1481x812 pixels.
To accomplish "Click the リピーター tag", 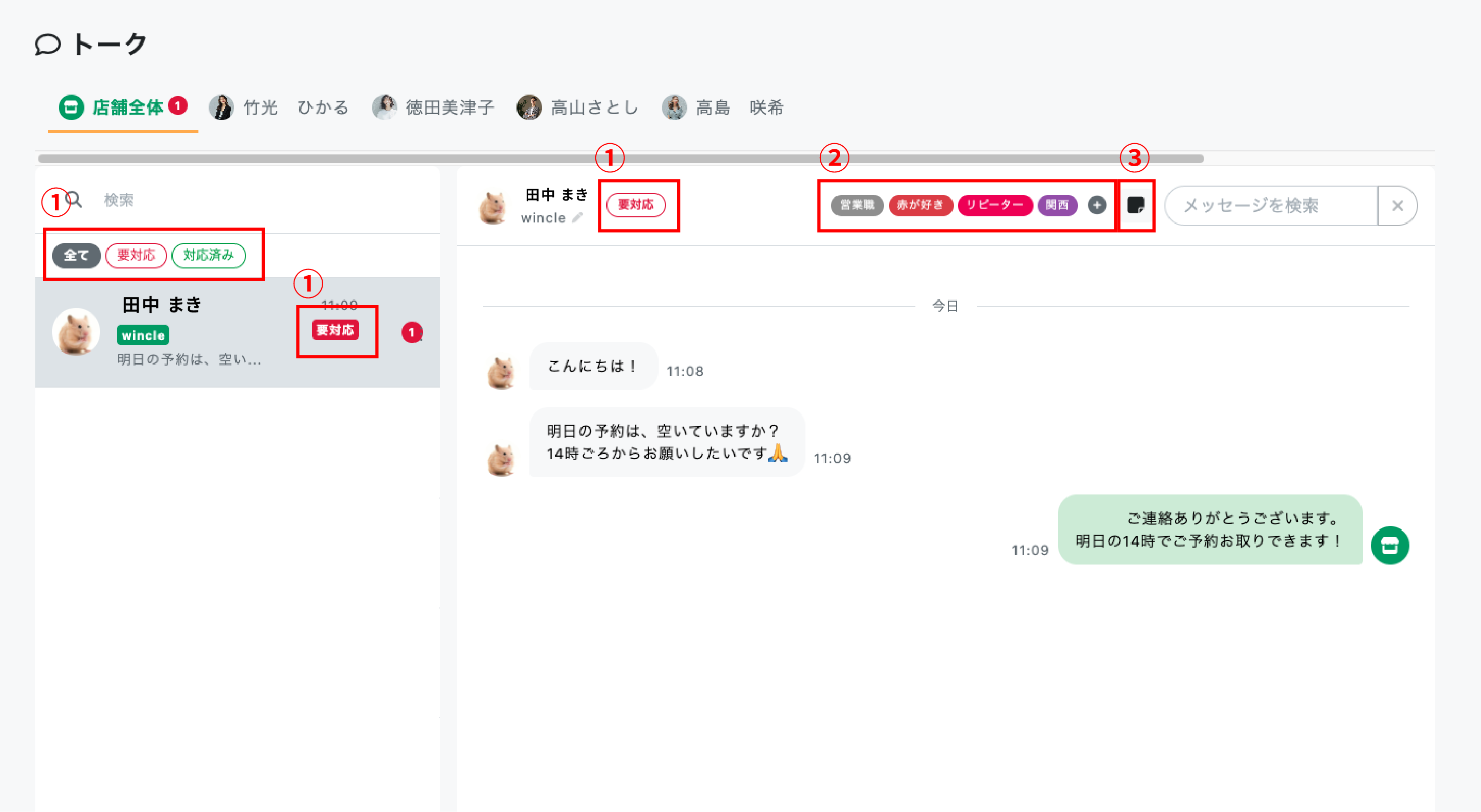I will click(995, 205).
